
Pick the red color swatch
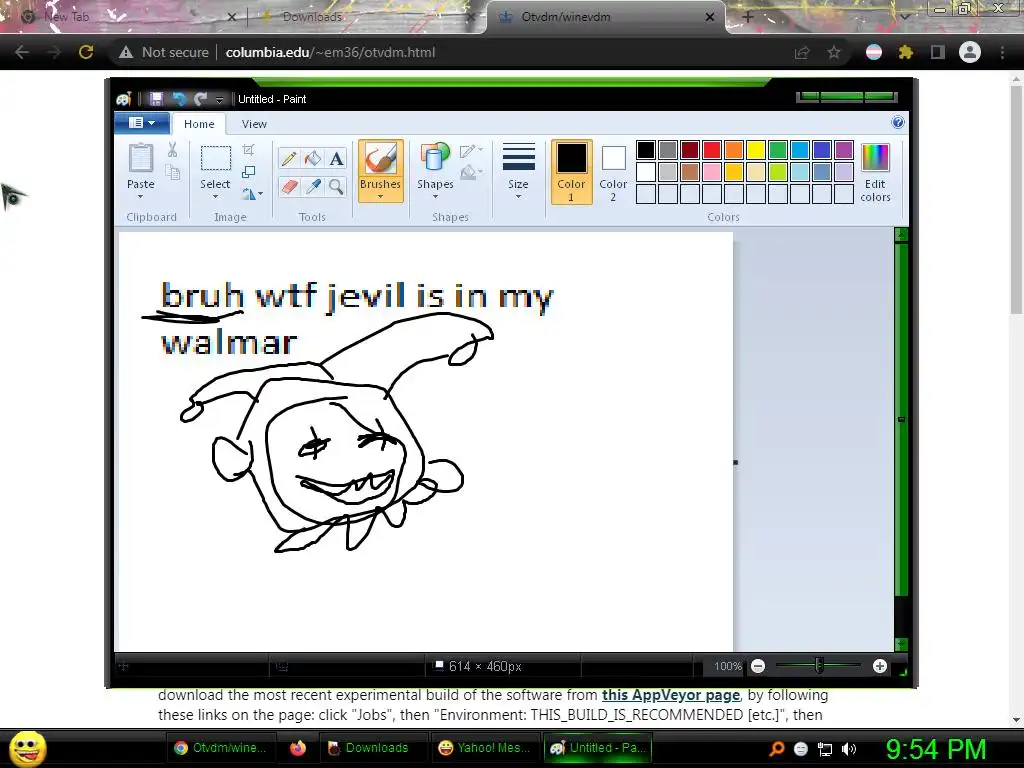tap(712, 150)
